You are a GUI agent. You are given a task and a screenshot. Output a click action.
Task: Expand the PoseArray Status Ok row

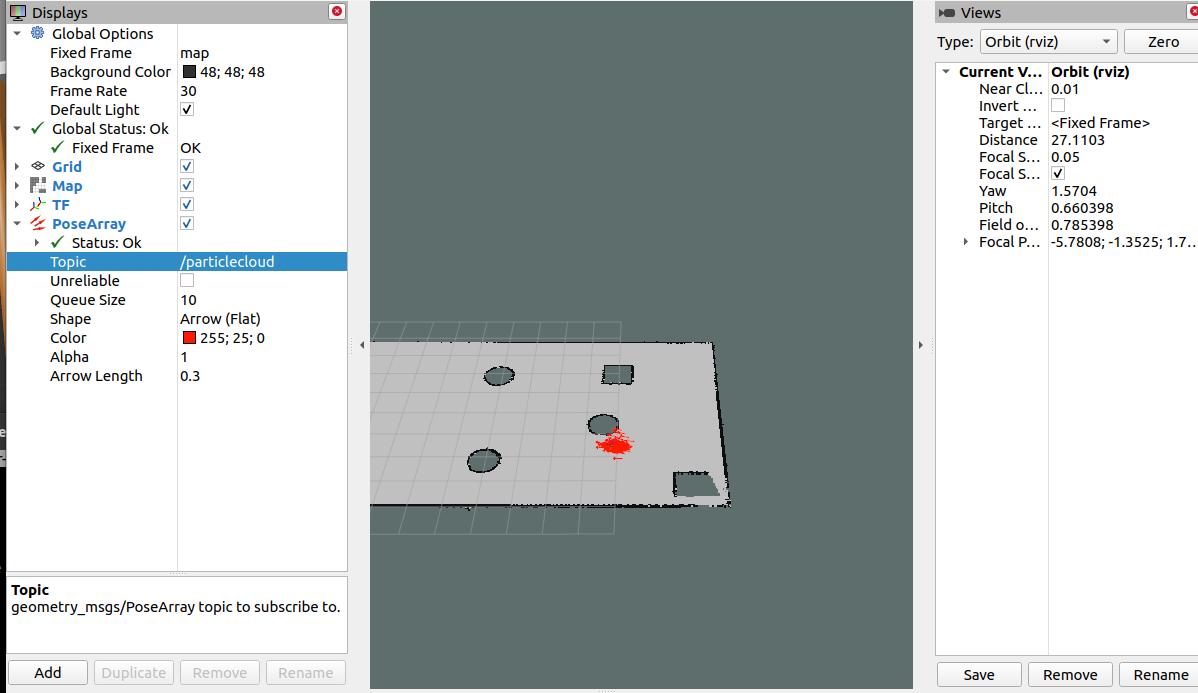37,243
